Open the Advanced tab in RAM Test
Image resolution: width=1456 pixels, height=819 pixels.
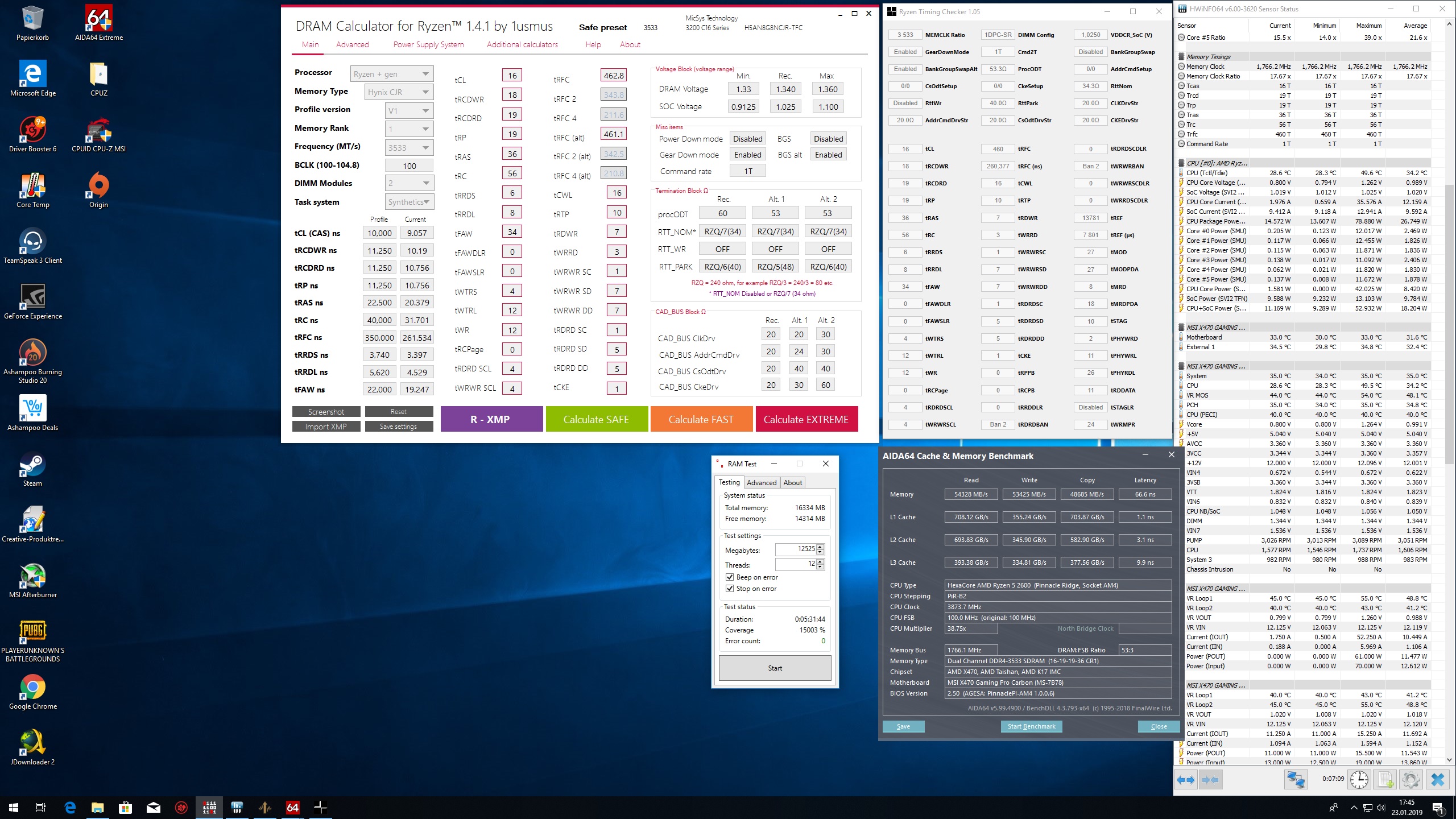tap(762, 482)
